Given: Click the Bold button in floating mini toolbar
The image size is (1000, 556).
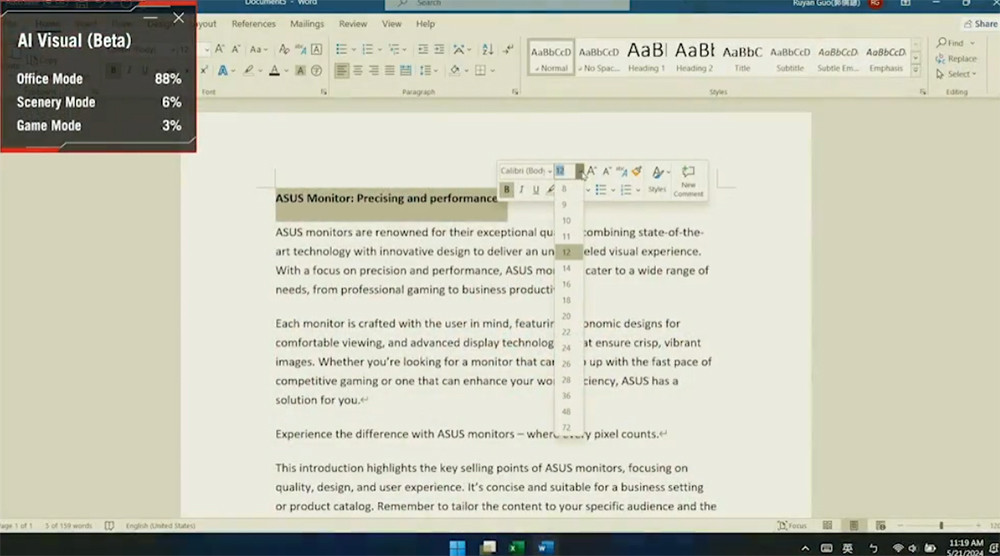Looking at the screenshot, I should point(507,190).
